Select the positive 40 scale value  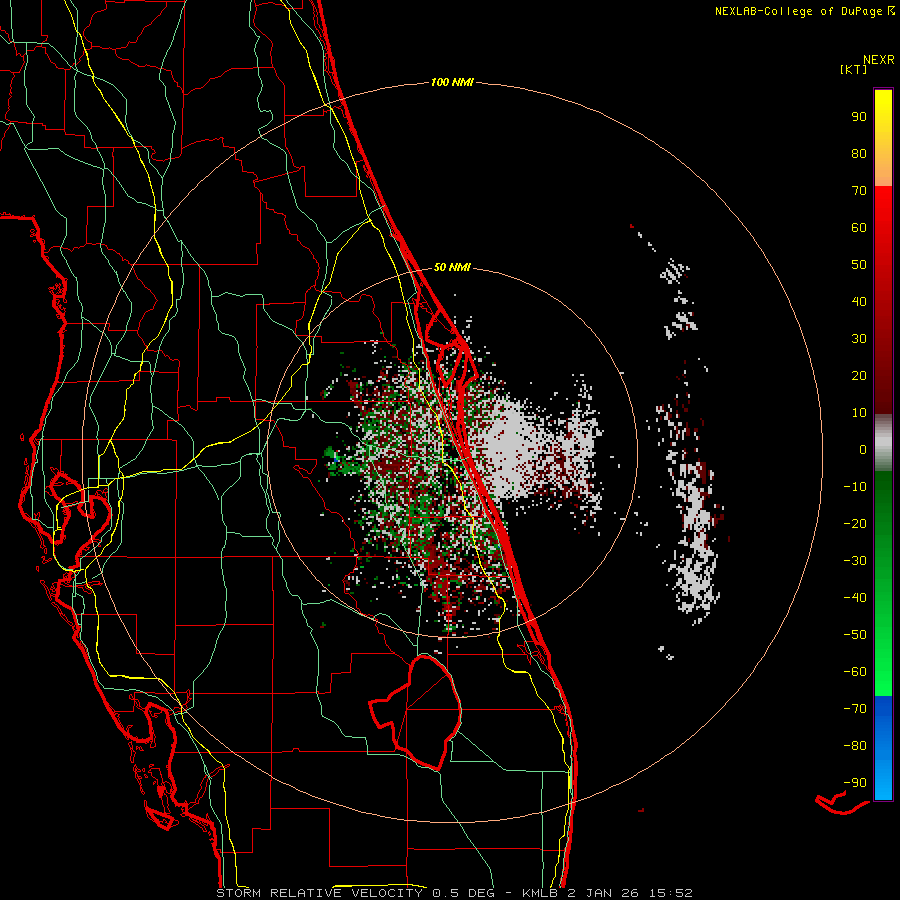tap(859, 301)
